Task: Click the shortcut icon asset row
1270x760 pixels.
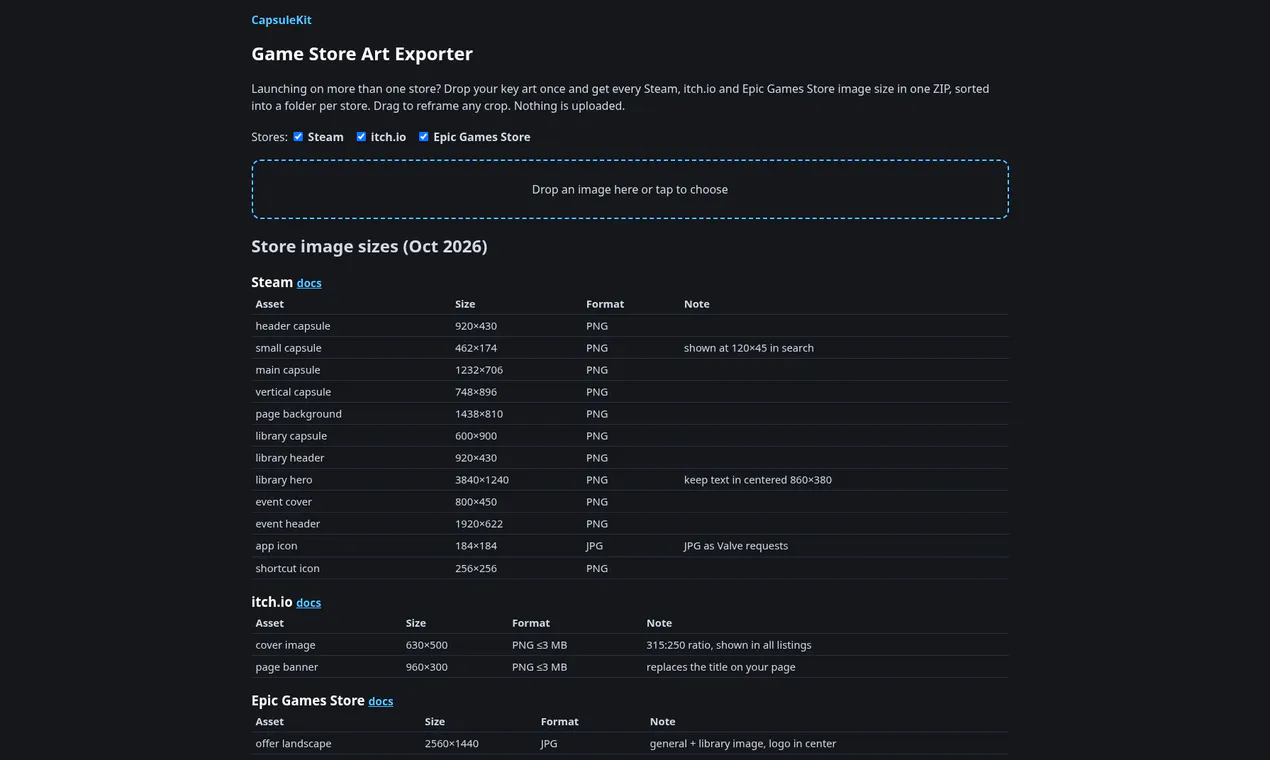Action: 630,568
